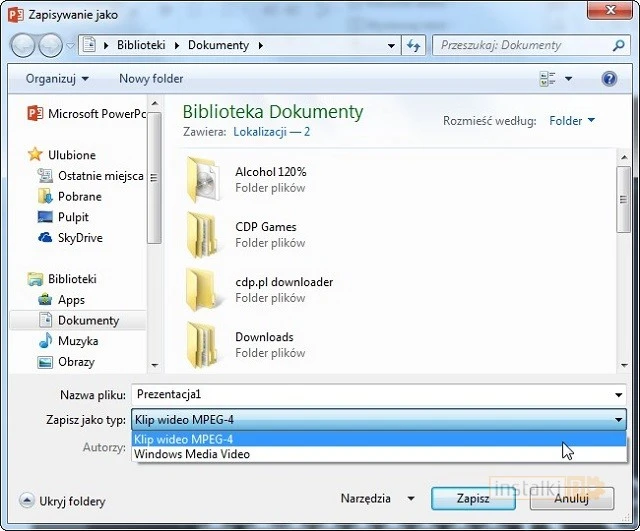The width and height of the screenshot is (640, 531).
Task: Click the blue help question mark icon
Action: (x=609, y=78)
